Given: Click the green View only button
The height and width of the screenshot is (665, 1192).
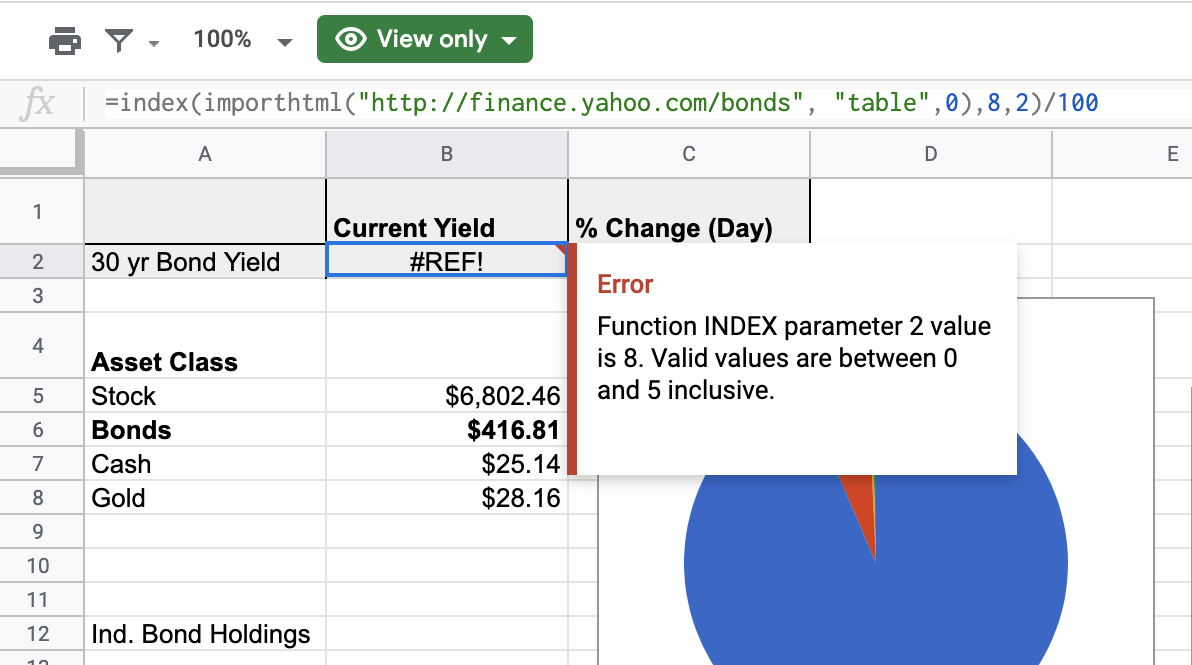Looking at the screenshot, I should point(424,40).
